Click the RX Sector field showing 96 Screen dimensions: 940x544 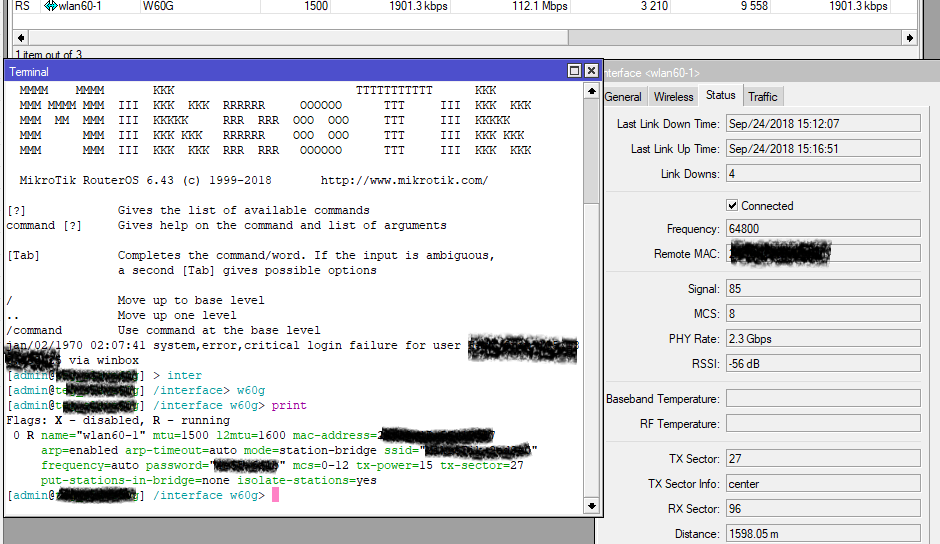(823, 509)
